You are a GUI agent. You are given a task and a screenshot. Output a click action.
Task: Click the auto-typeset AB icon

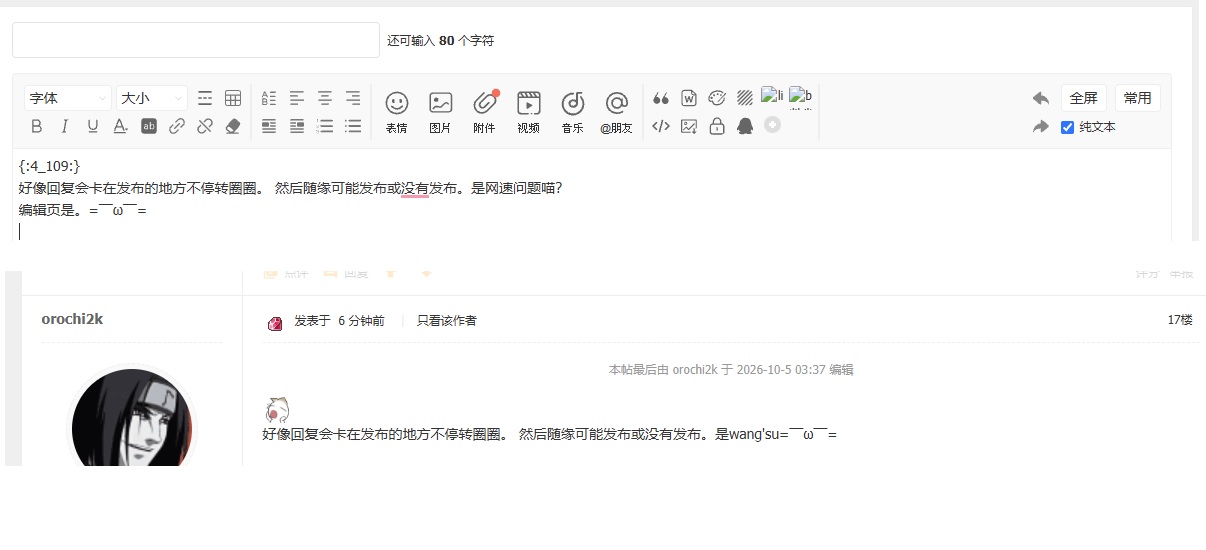click(x=268, y=98)
